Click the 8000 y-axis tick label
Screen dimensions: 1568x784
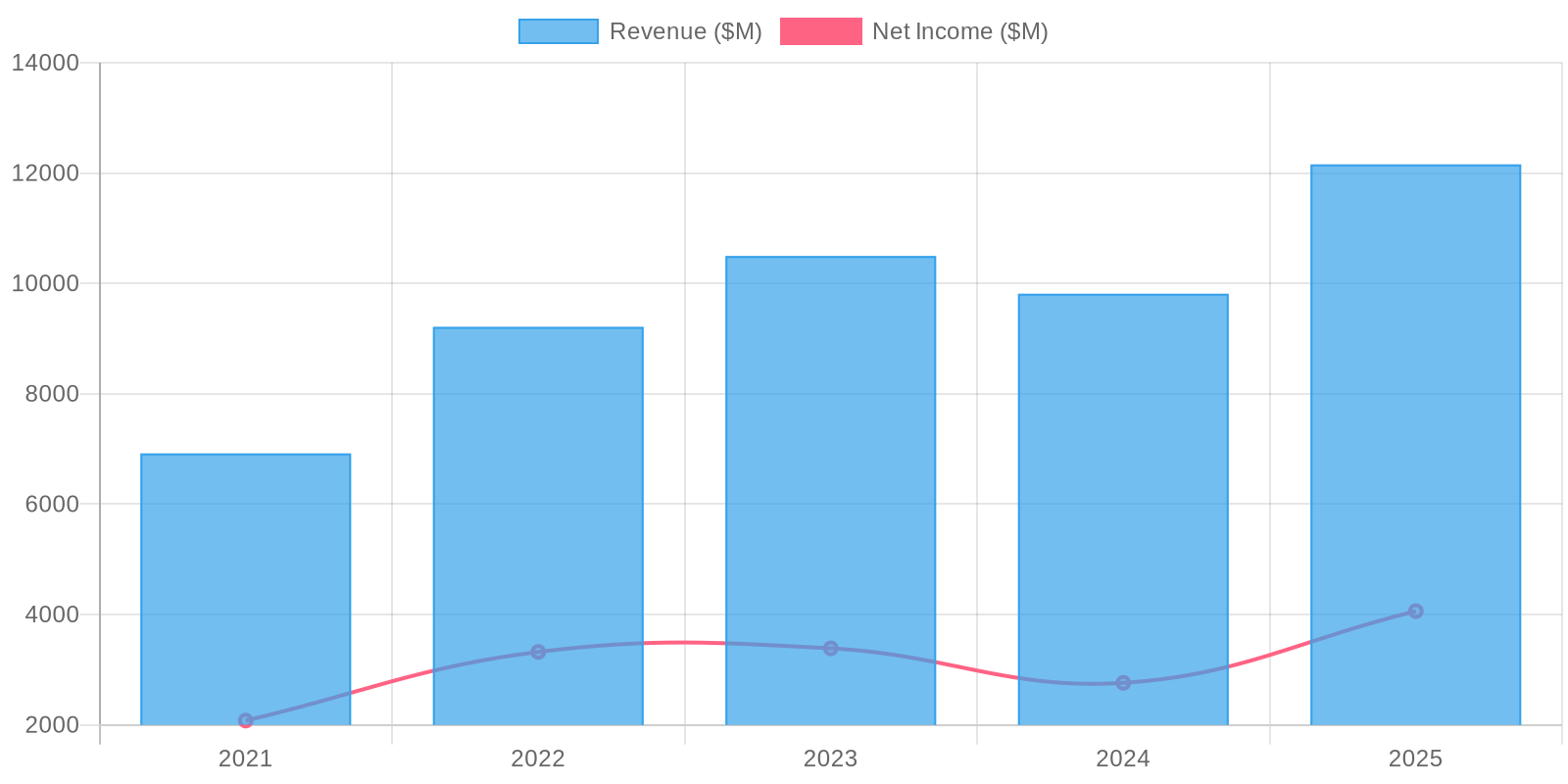(51, 394)
